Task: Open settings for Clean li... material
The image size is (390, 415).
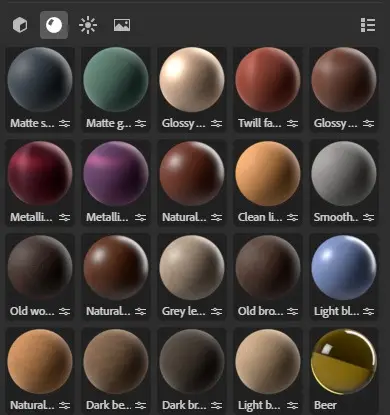Action: 292,218
